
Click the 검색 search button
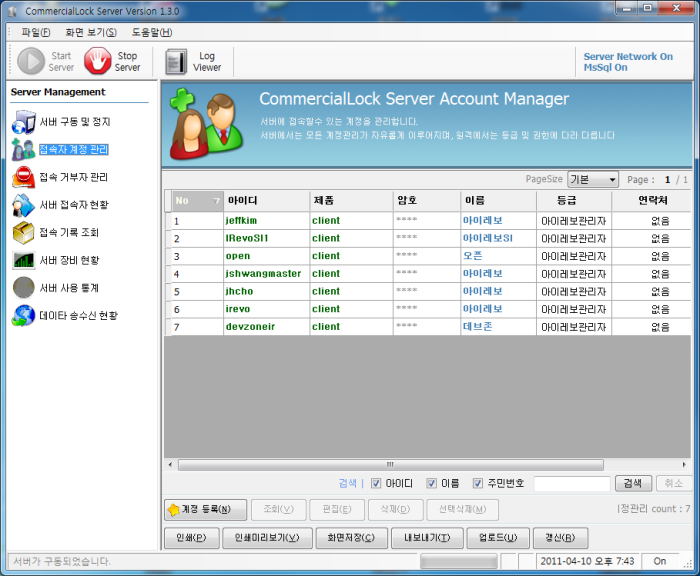click(633, 483)
